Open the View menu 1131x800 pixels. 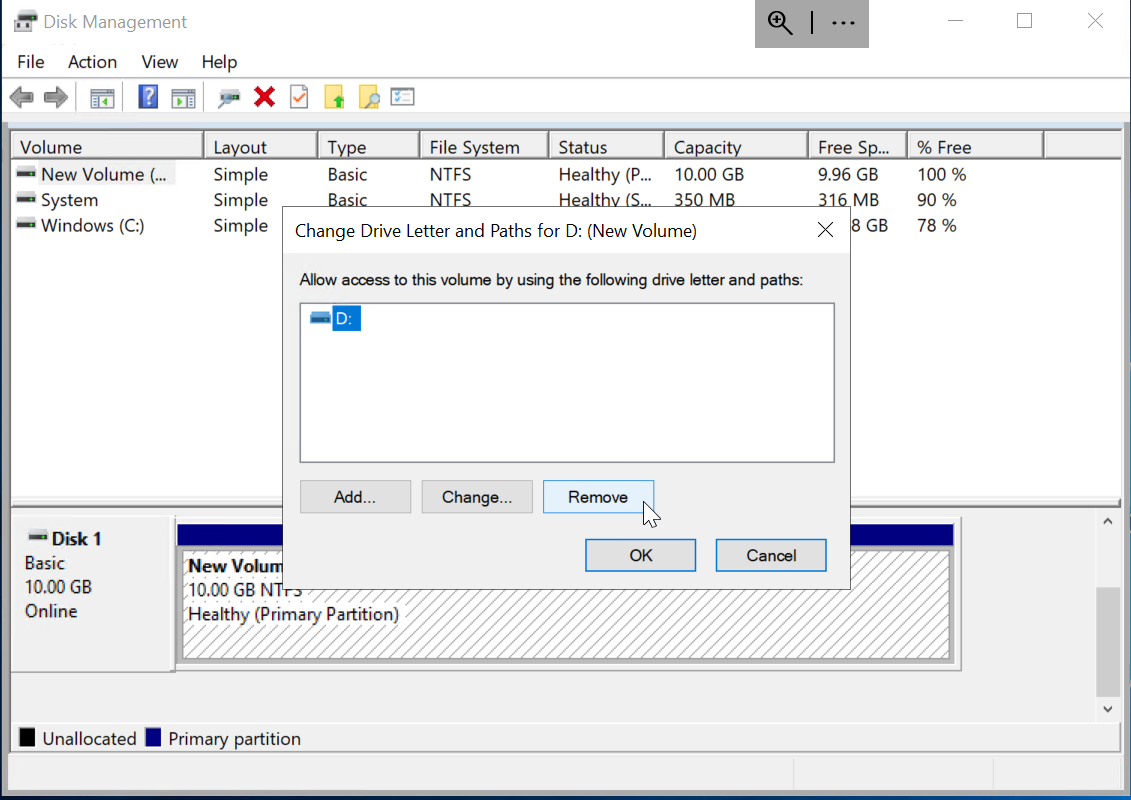click(159, 62)
